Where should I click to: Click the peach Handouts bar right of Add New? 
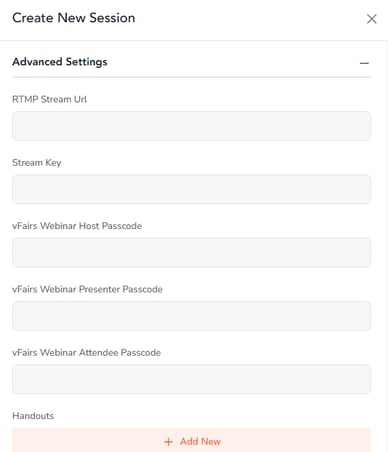coord(295,440)
